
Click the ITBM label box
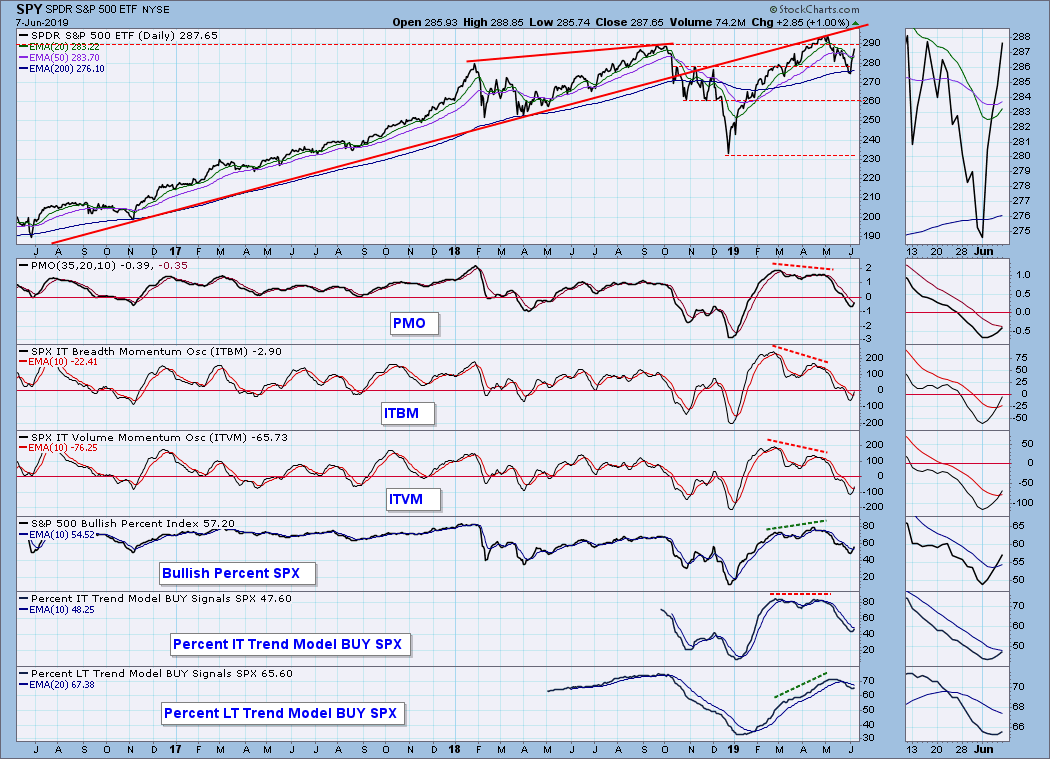tap(408, 413)
